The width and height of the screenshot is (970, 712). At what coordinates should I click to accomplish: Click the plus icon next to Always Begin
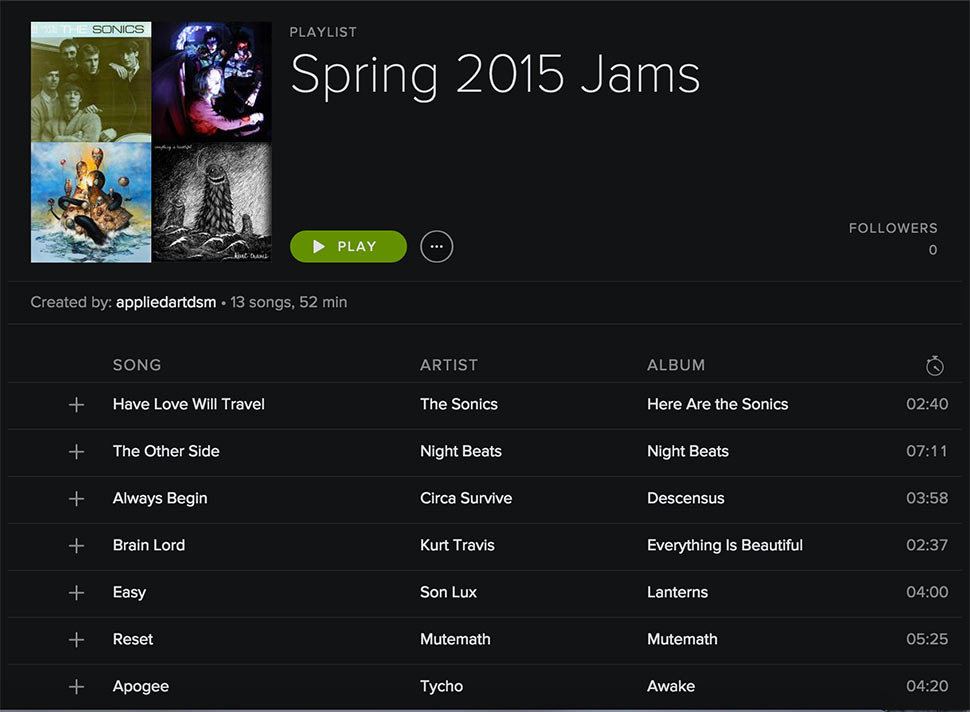76,499
